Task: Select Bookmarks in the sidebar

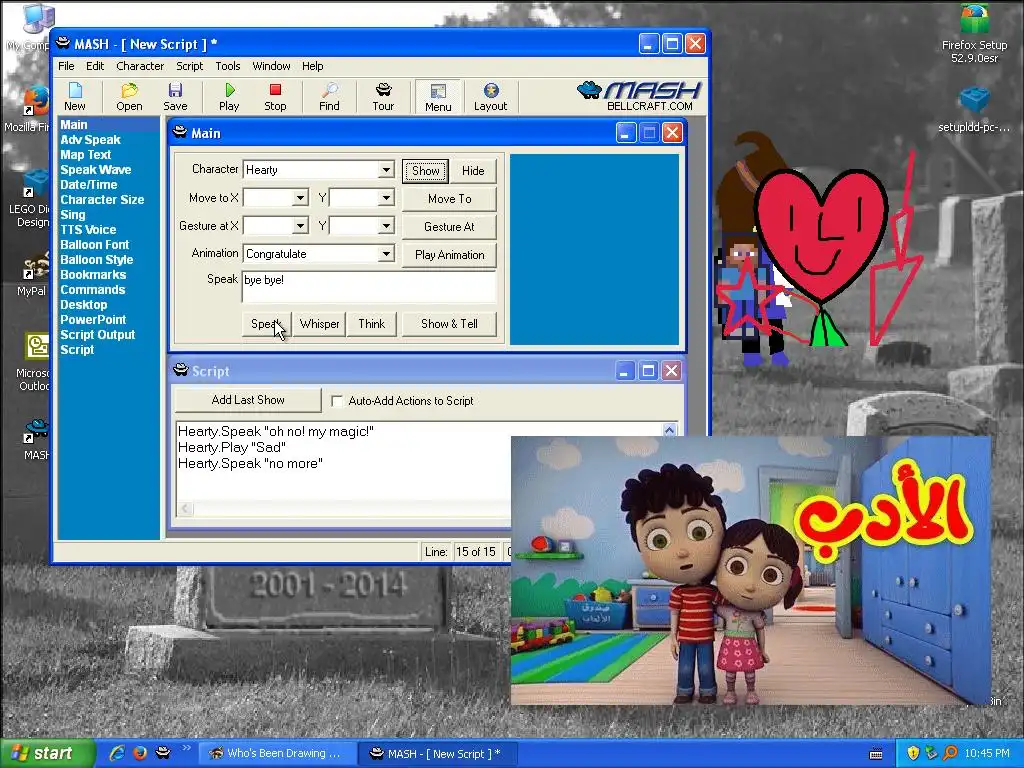Action: pos(93,275)
